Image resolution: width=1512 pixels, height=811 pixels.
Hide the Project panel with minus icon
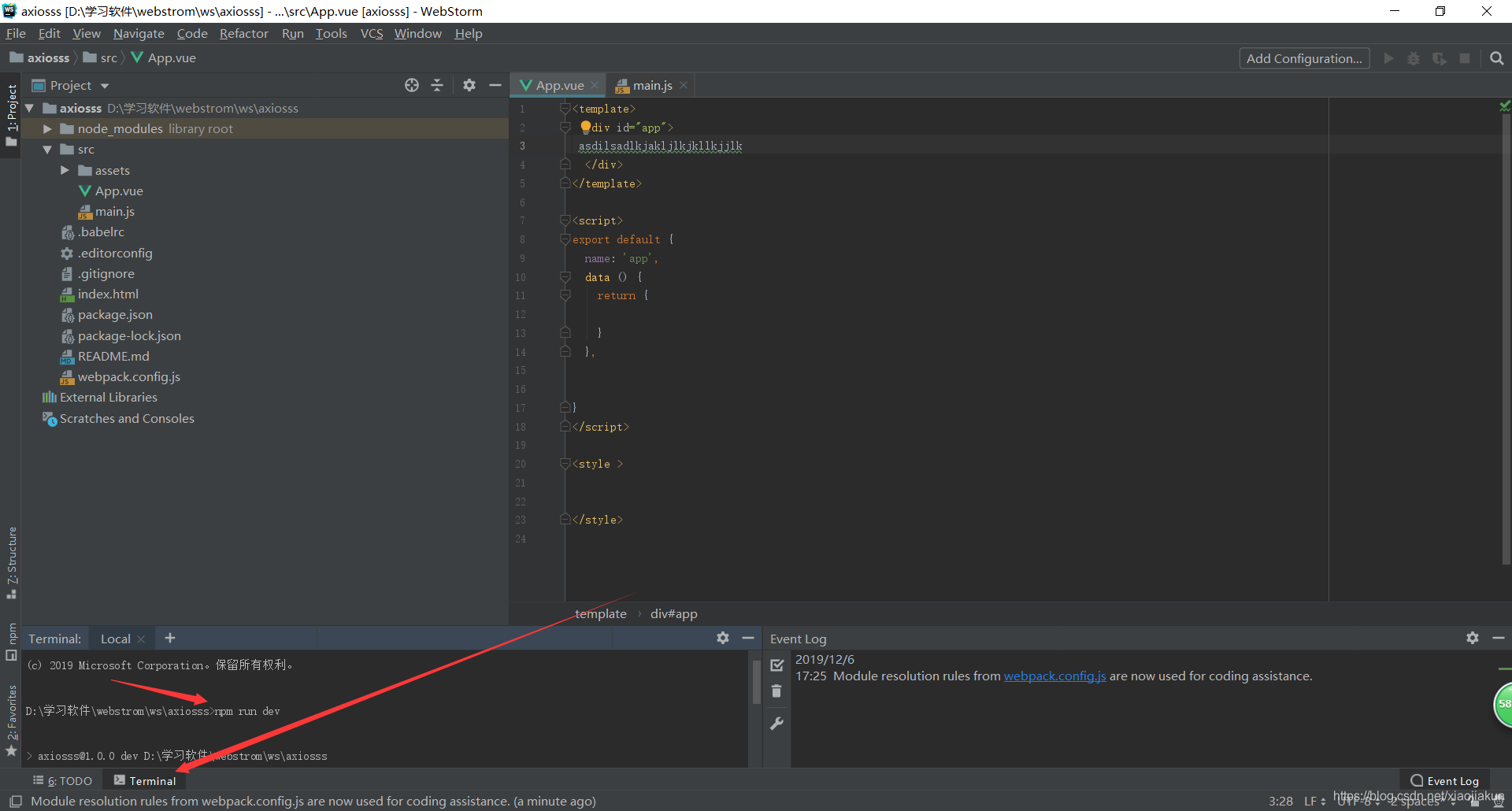pyautogui.click(x=495, y=85)
